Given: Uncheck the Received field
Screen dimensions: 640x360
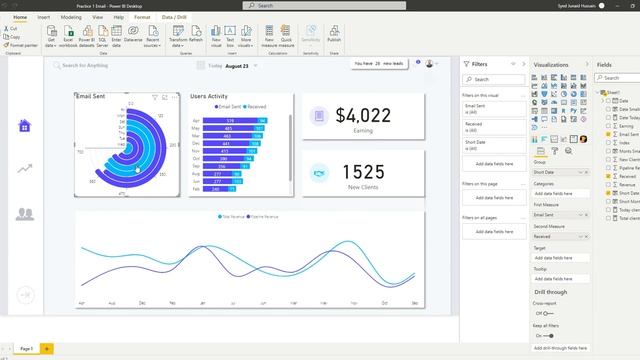Looking at the screenshot, I should [x=608, y=176].
